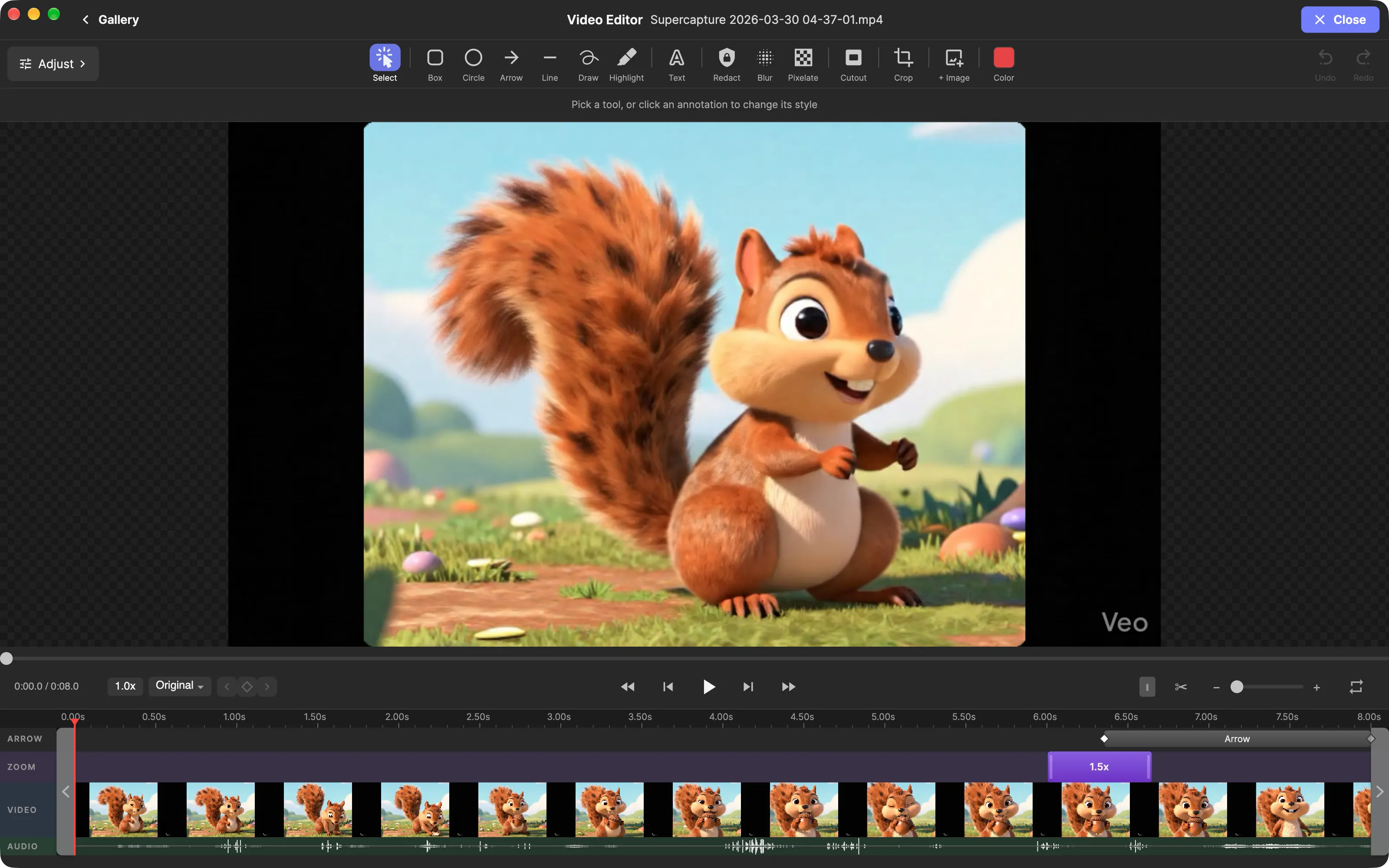The image size is (1389, 868).
Task: Rewind the video
Action: [x=628, y=687]
